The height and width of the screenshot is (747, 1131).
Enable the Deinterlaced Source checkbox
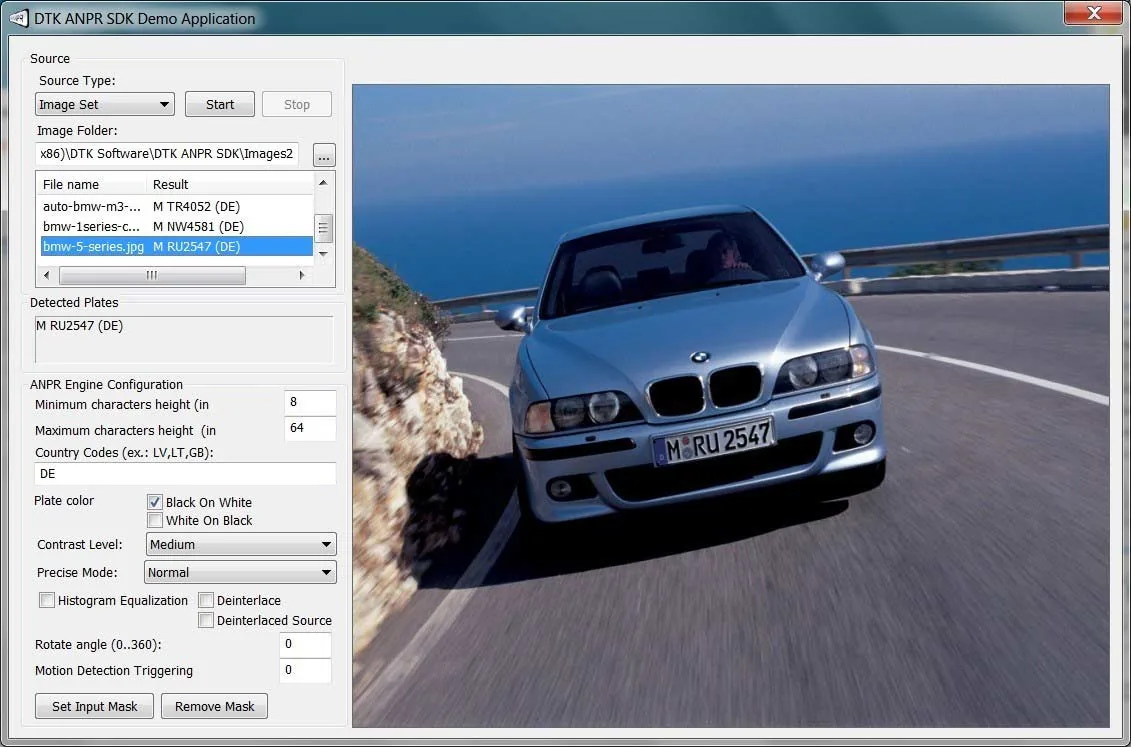(x=206, y=620)
